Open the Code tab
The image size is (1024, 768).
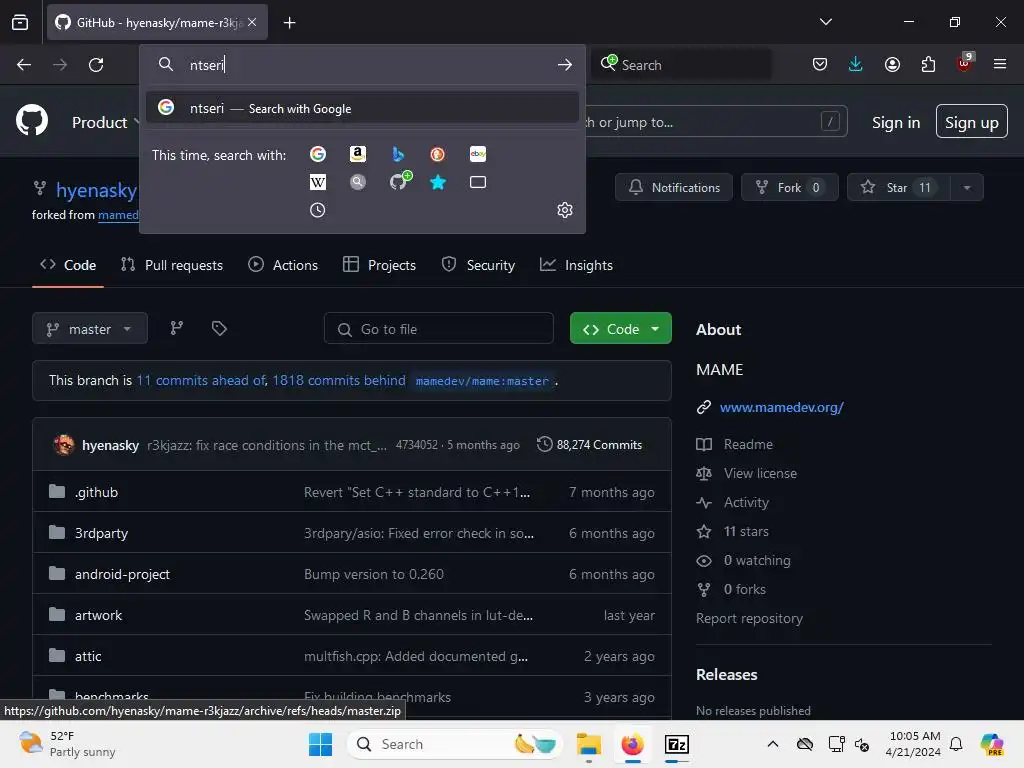(x=68, y=265)
